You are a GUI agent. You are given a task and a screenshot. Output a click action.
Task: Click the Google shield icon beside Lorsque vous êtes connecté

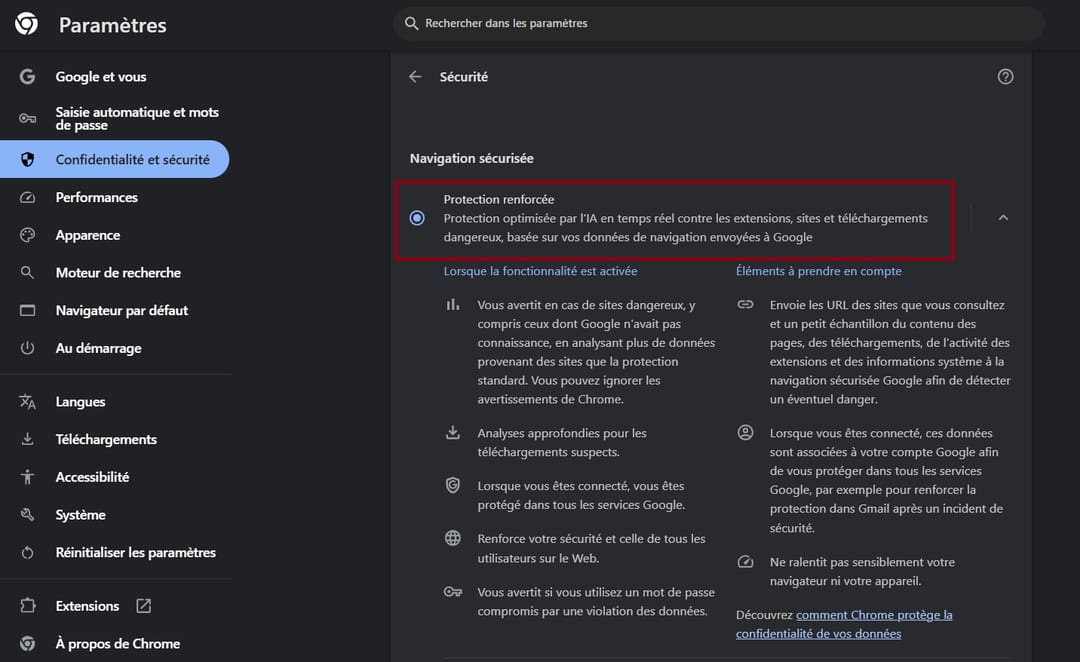[453, 485]
